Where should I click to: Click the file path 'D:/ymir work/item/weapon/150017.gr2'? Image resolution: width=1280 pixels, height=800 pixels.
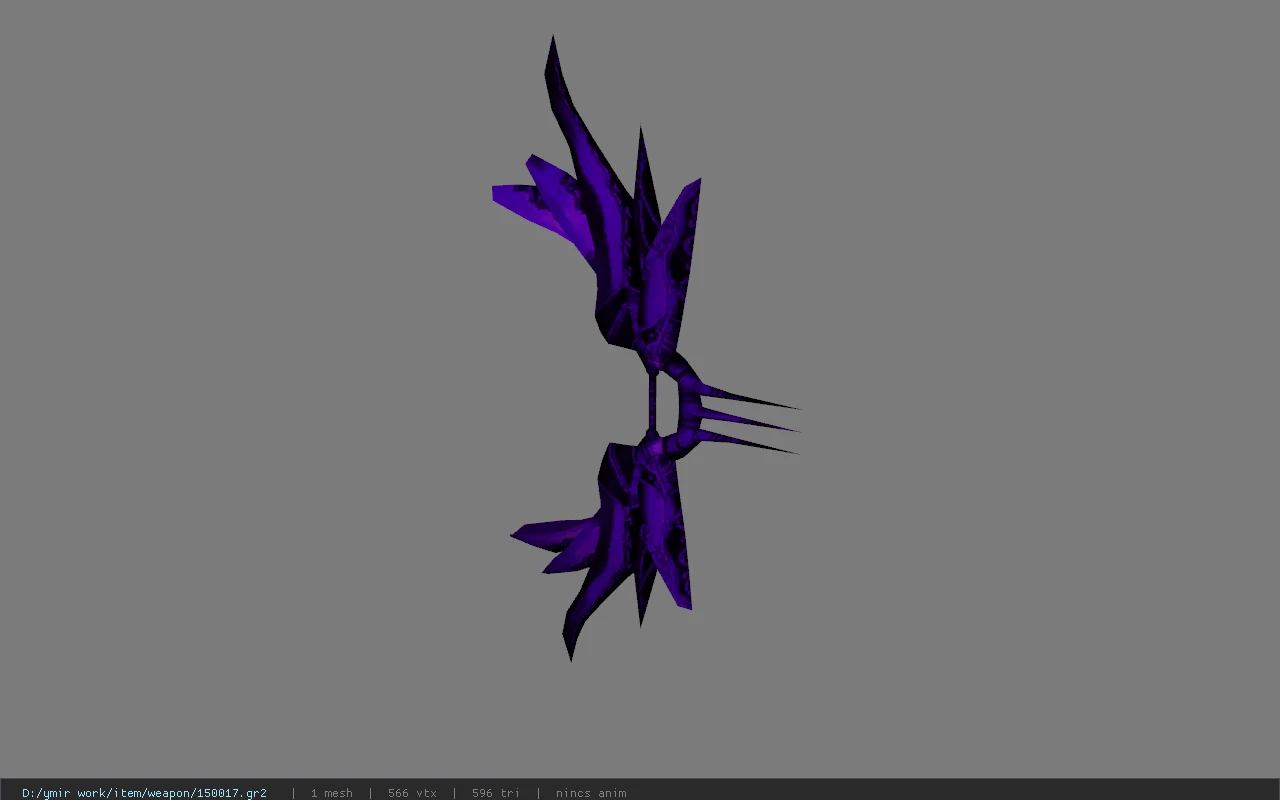(144, 793)
